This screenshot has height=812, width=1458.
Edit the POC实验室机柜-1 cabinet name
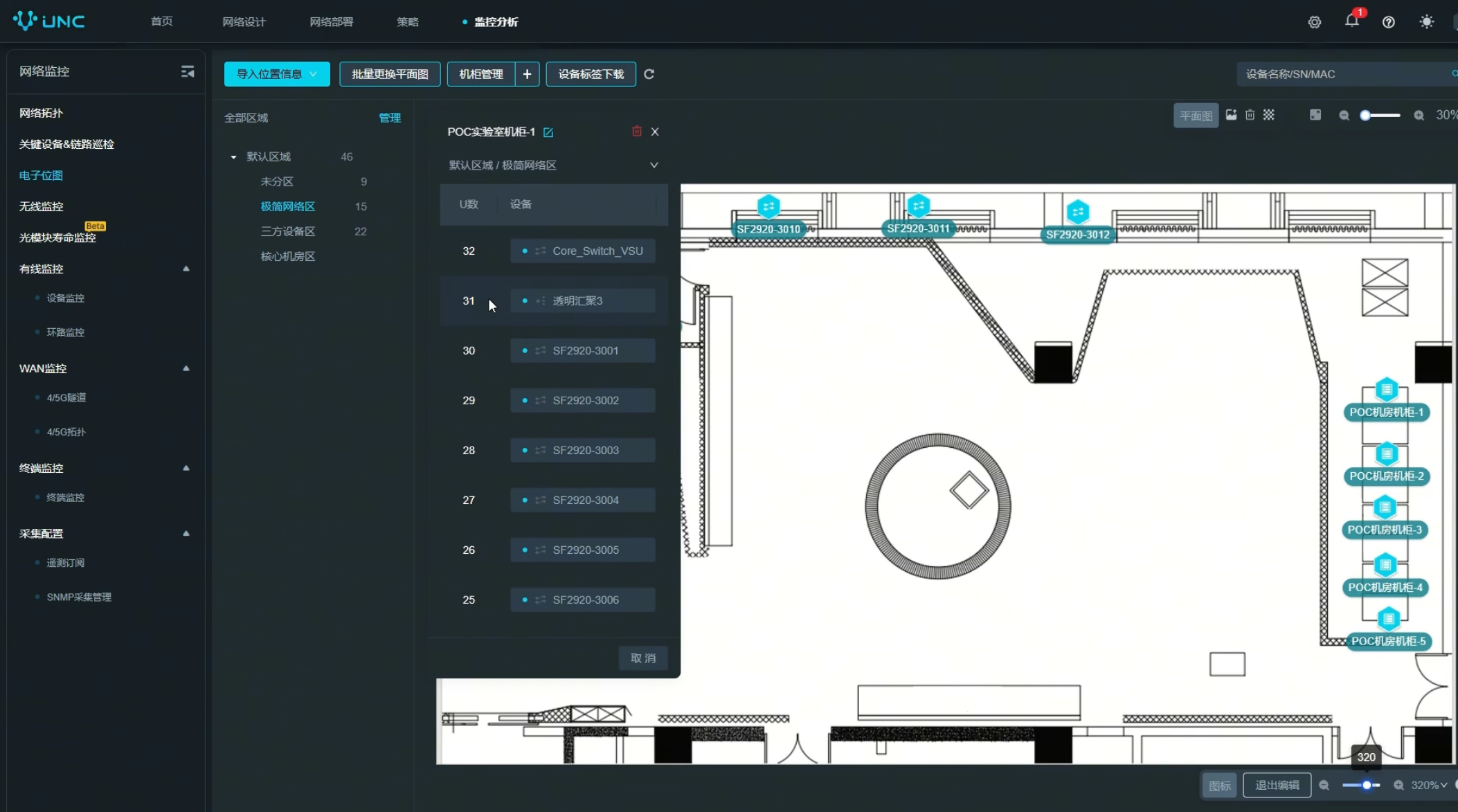[548, 132]
